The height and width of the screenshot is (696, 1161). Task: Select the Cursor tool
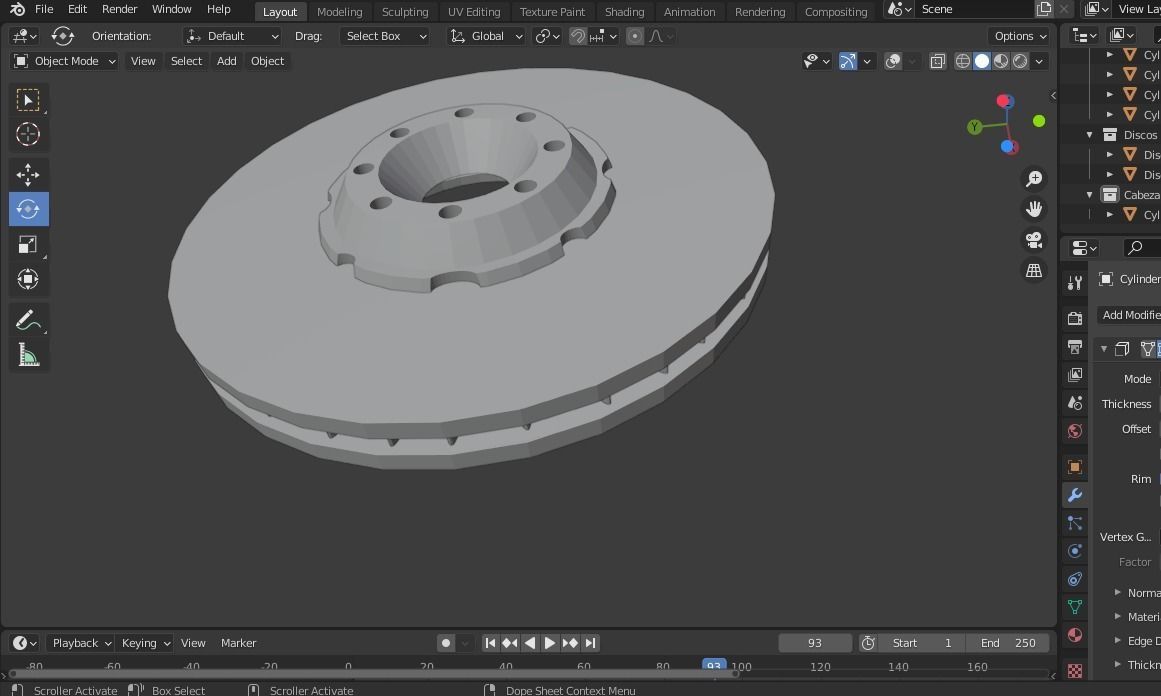[x=28, y=134]
